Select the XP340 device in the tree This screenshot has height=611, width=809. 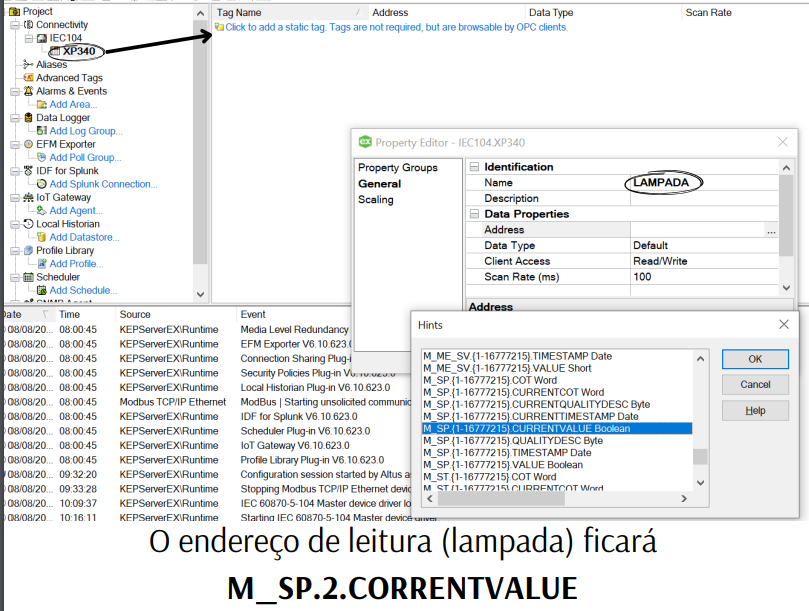[x=77, y=51]
